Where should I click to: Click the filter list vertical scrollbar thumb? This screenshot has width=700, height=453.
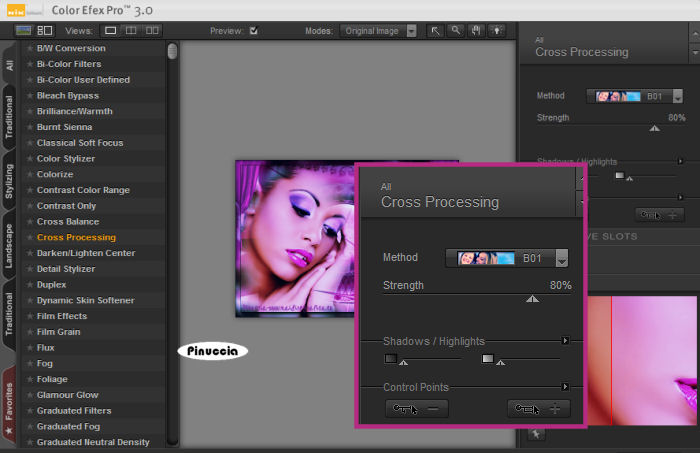(172, 51)
